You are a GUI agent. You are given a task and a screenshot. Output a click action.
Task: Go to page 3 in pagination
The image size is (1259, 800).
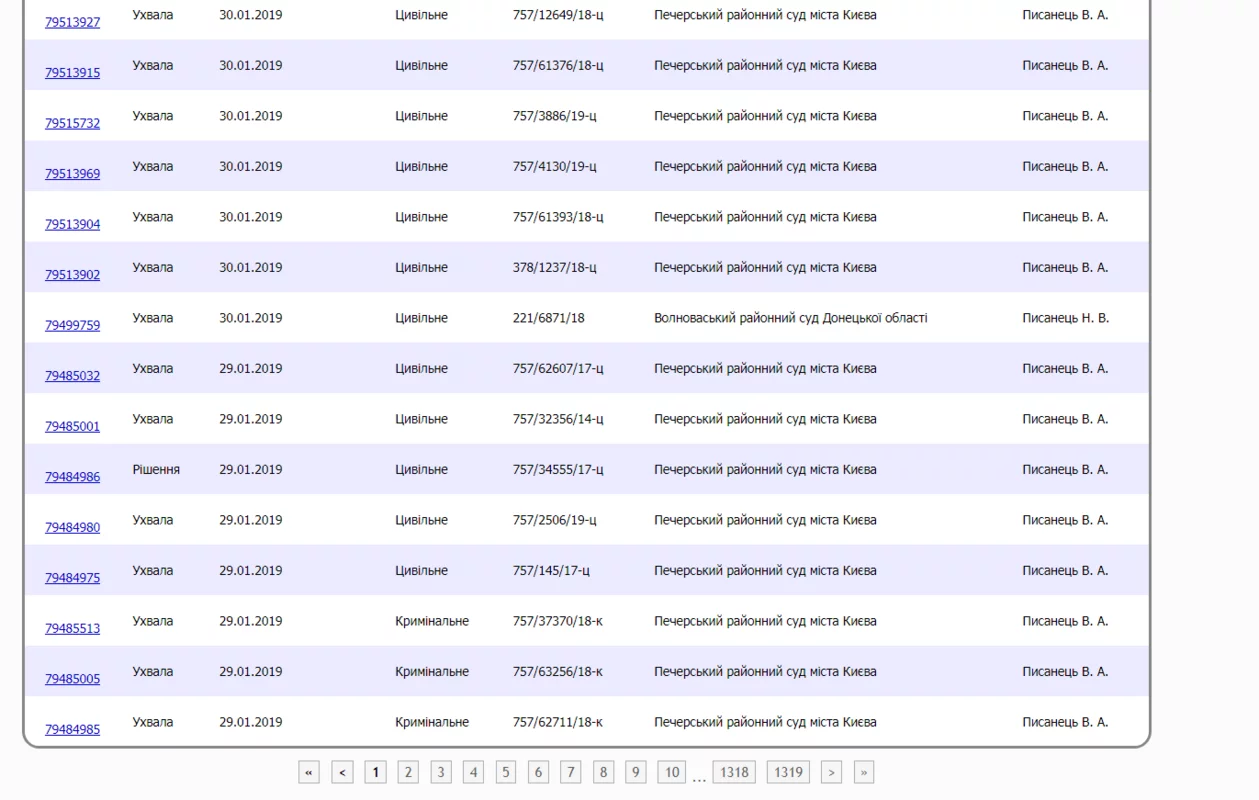(x=441, y=772)
